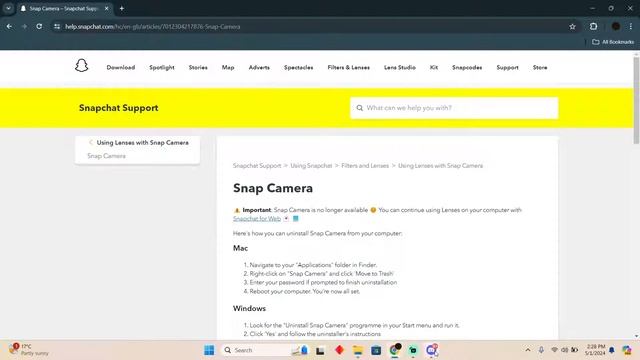Go back with the browser back arrow
Screen dimensions: 640x360
coord(9,27)
